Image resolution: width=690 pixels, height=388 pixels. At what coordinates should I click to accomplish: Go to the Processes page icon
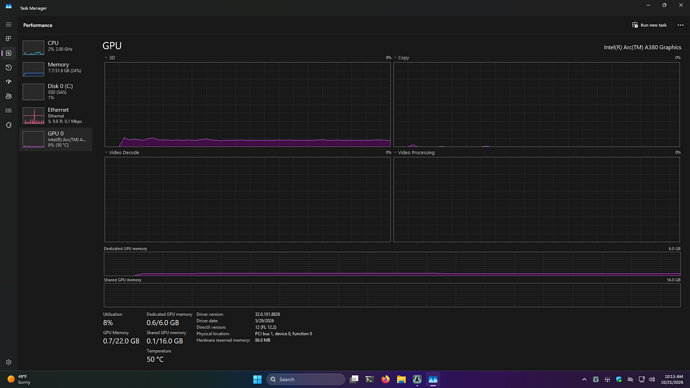click(x=8, y=39)
